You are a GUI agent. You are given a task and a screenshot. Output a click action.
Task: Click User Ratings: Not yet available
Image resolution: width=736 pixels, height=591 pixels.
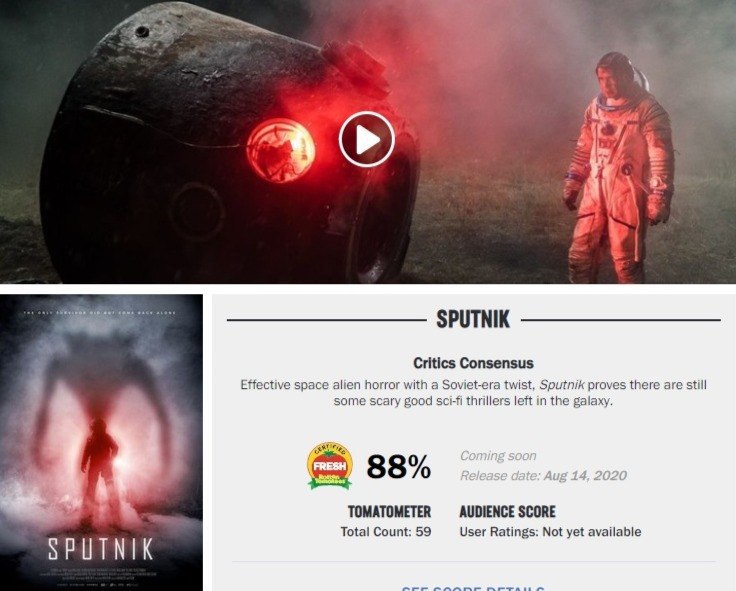coord(550,532)
